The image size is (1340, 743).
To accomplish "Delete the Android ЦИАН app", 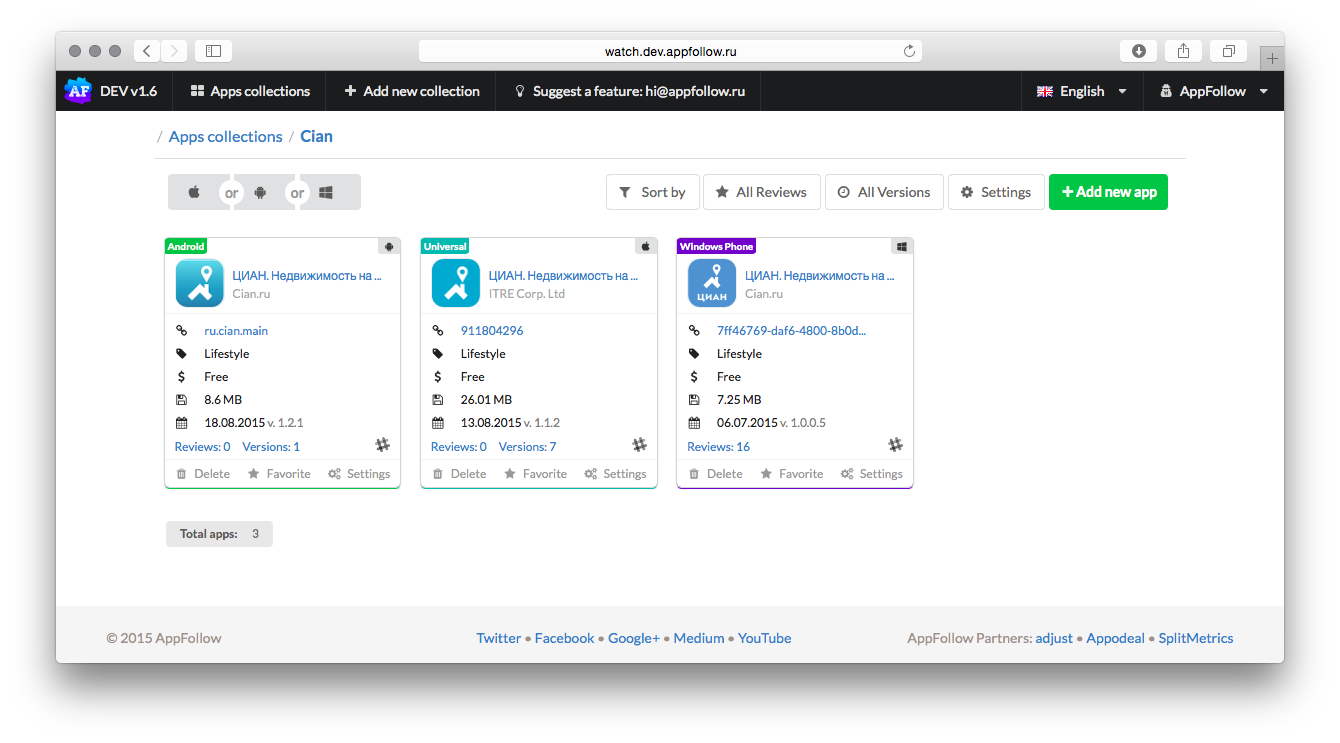I will pos(203,474).
